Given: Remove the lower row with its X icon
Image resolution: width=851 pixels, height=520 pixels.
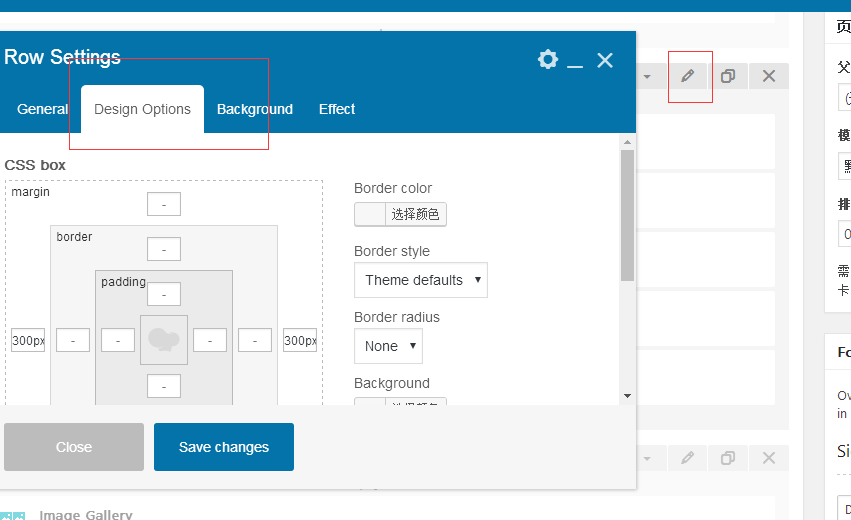Looking at the screenshot, I should click(769, 458).
